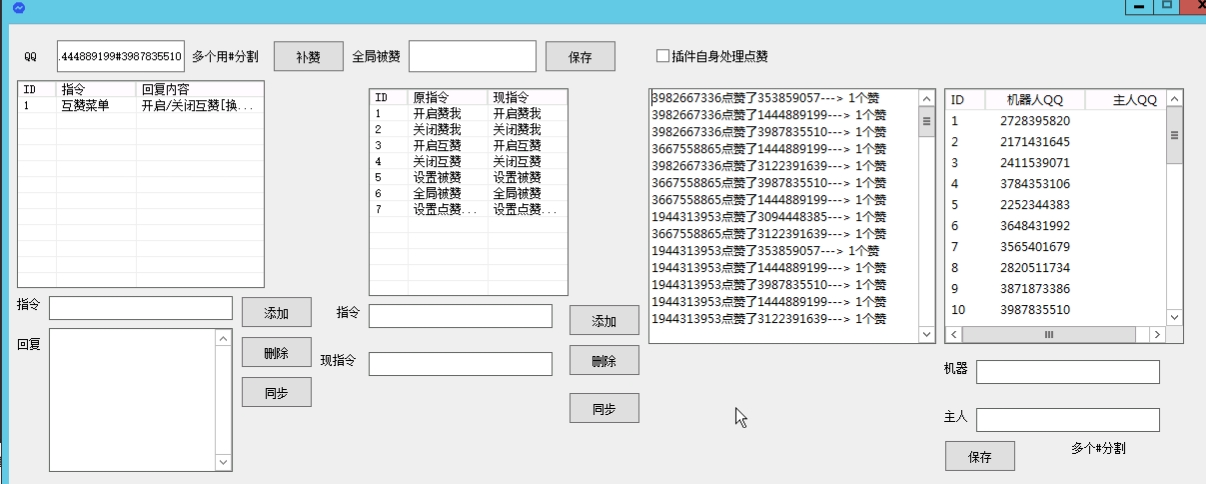1206x484 pixels.
Task: Click right arrow of robot table horizontal scrollbar
Action: tap(1157, 334)
